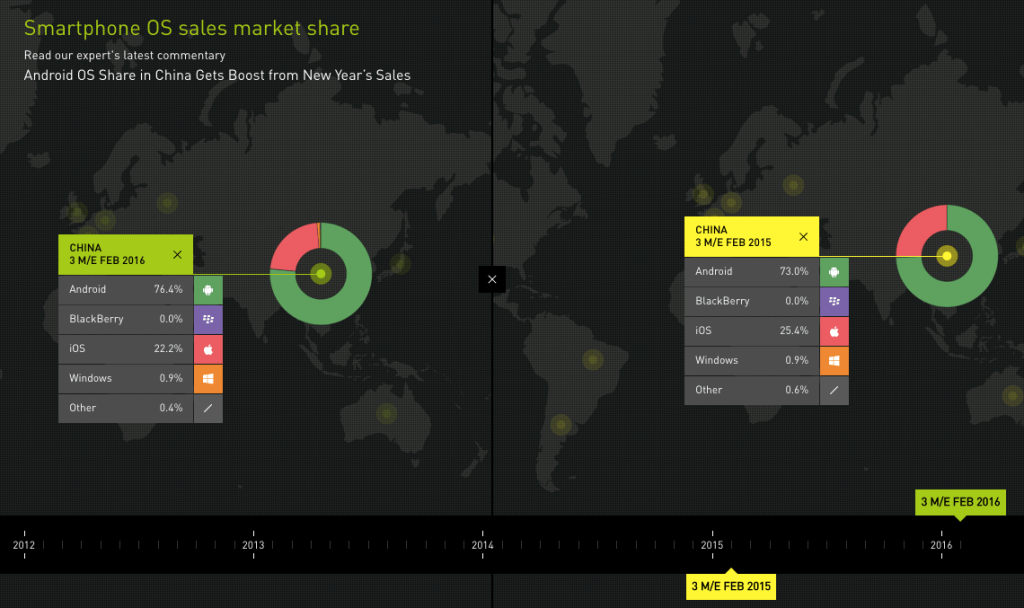Close the split comparison view

pyautogui.click(x=492, y=280)
